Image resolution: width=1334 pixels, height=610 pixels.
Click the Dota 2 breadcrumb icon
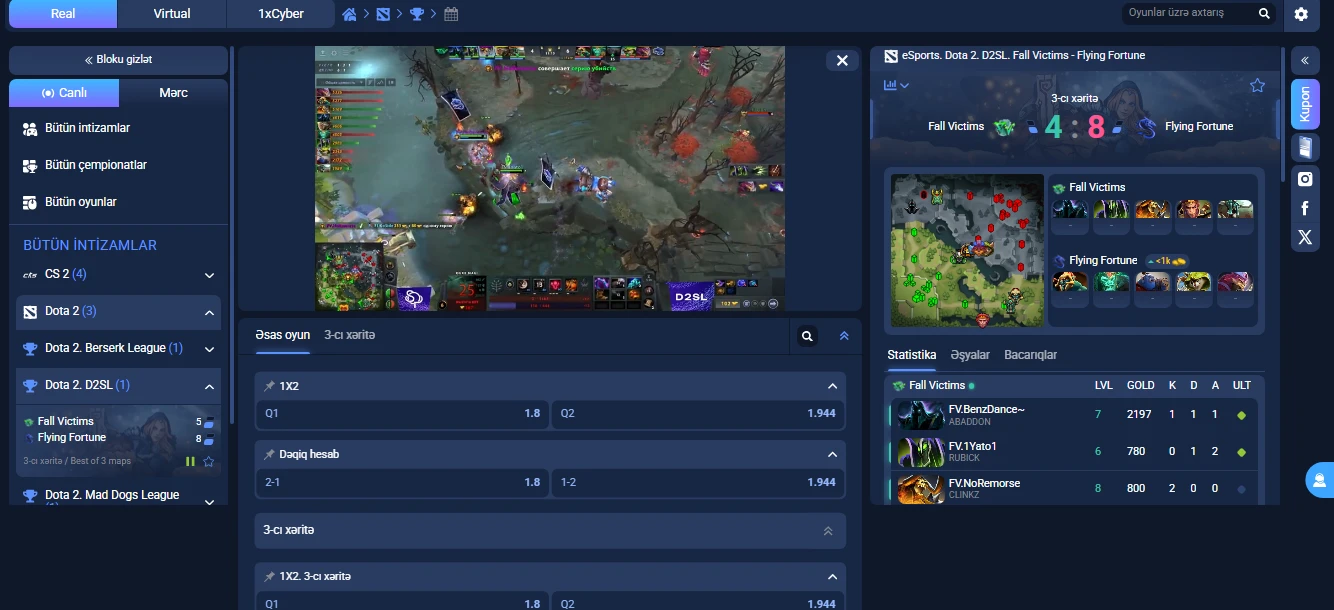pyautogui.click(x=383, y=14)
